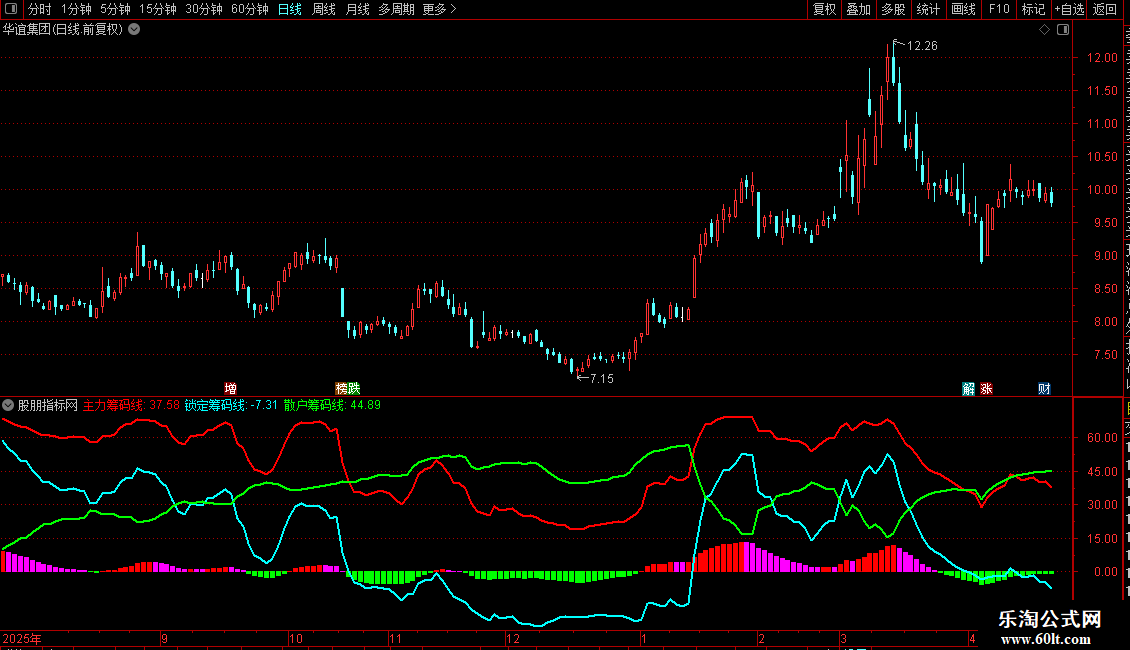Switch to 日线 daily chart
1130x650 pixels.
point(290,9)
